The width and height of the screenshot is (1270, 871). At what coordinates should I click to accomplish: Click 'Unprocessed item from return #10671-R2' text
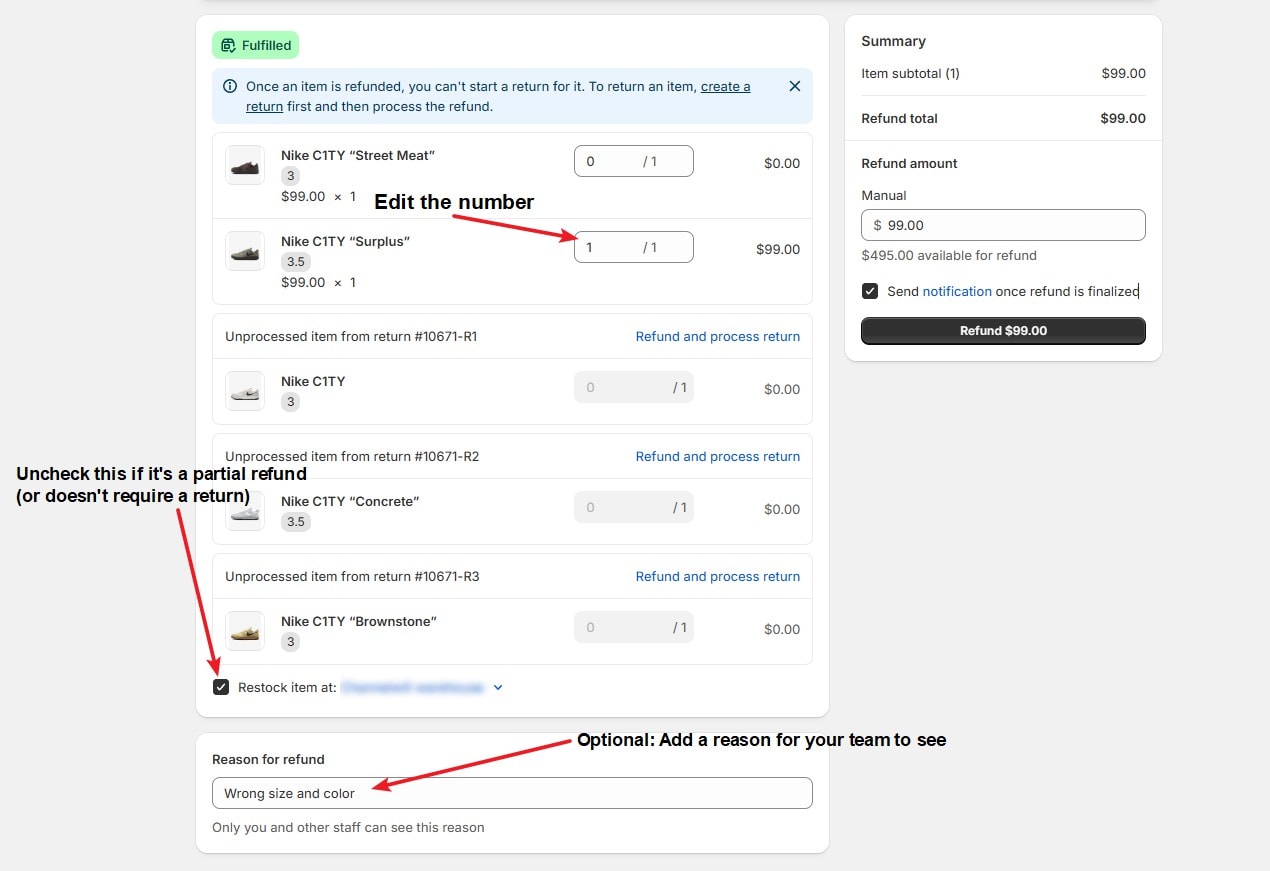pos(352,456)
